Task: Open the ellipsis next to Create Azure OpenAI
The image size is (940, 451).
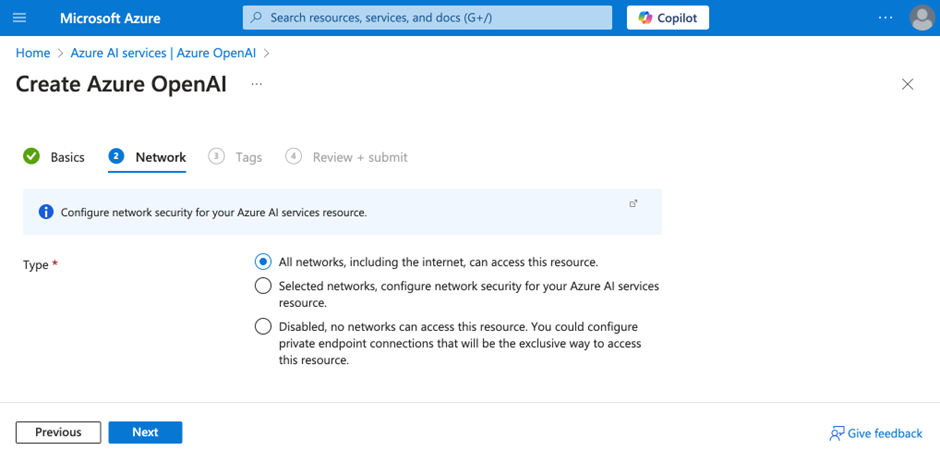Action: click(257, 85)
